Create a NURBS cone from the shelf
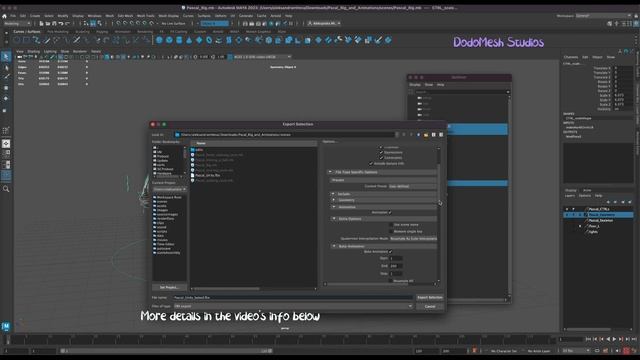Viewport: 640px width, 360px height. (189, 40)
